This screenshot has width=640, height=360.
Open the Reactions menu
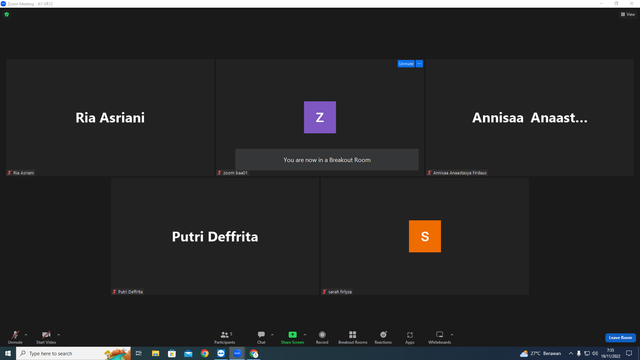383,337
